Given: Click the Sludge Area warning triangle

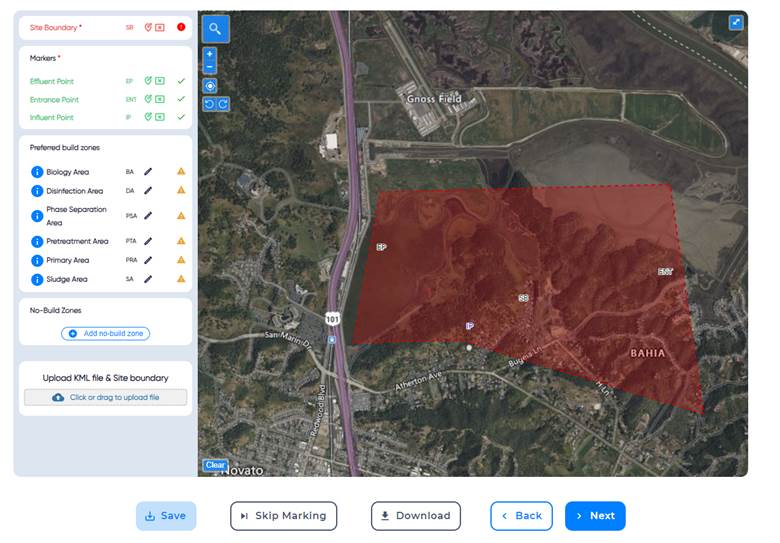Looking at the screenshot, I should (181, 279).
